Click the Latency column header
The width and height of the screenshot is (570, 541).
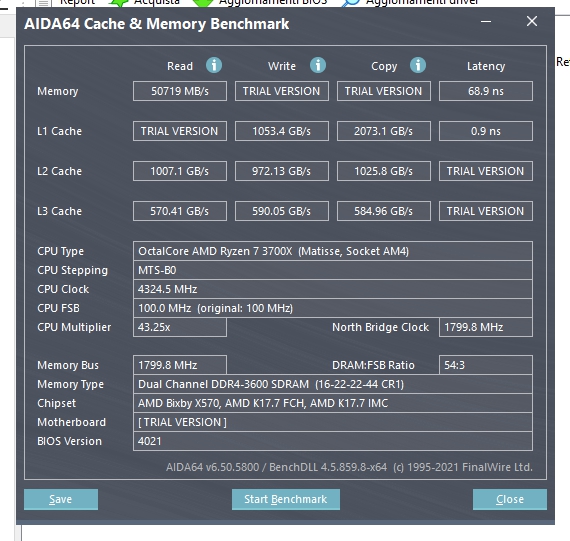pos(486,66)
